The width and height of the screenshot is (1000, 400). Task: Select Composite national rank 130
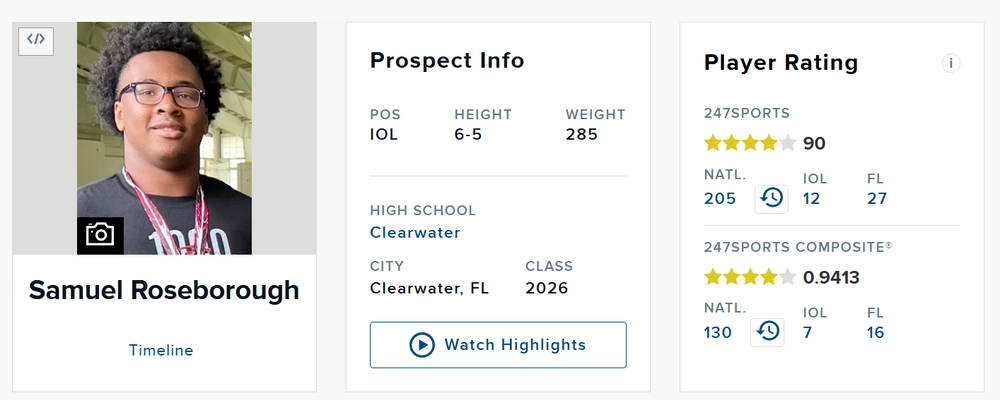tap(718, 332)
